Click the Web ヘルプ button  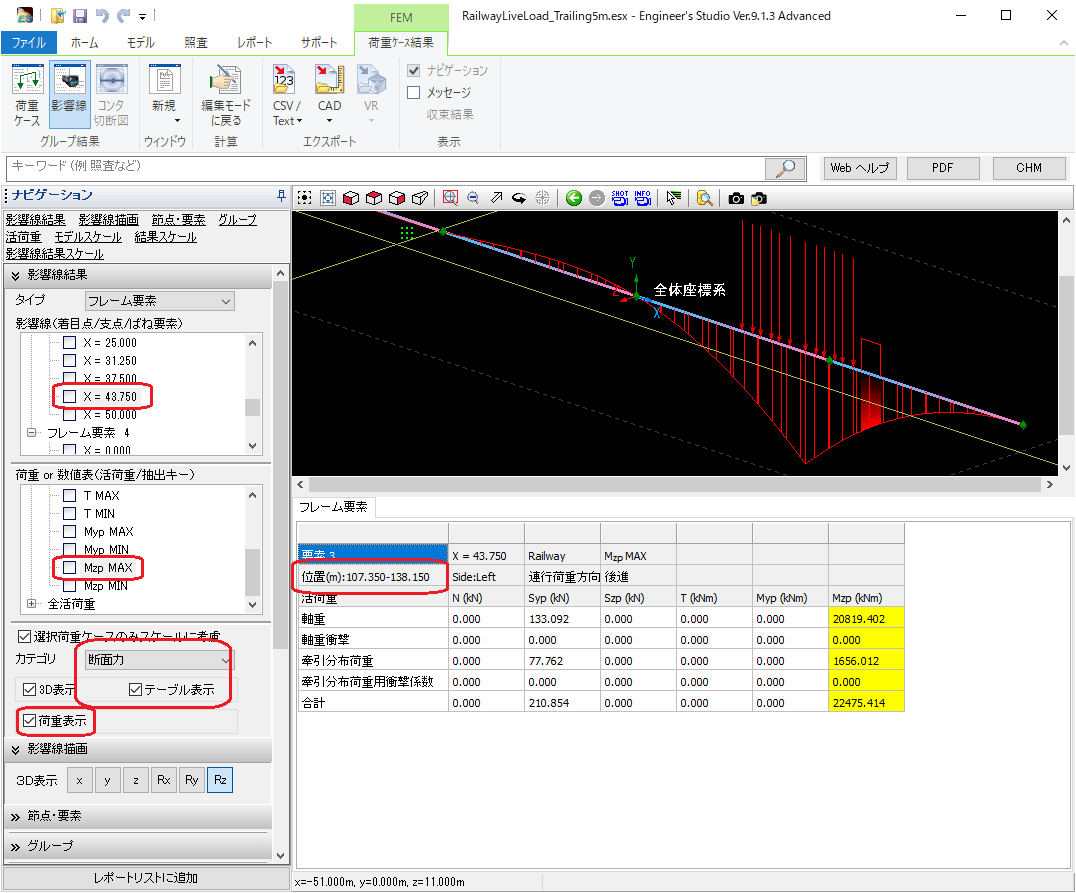point(859,168)
